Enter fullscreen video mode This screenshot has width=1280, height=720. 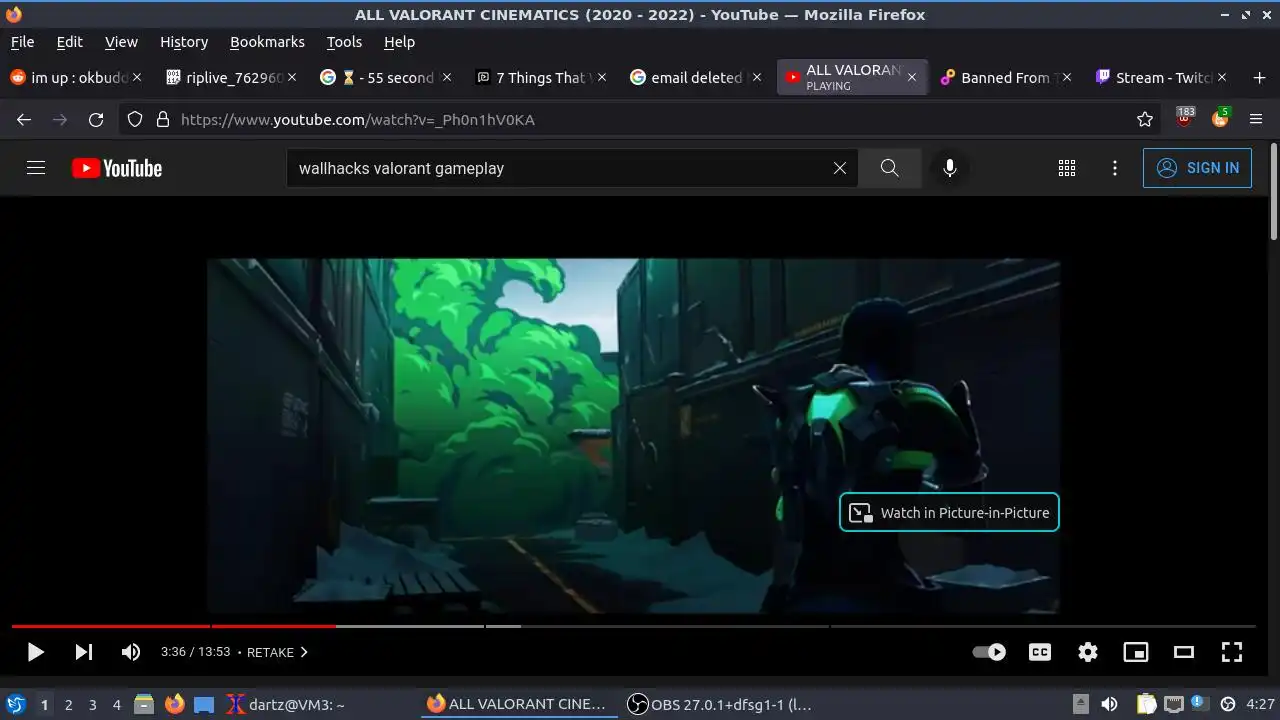pos(1232,652)
